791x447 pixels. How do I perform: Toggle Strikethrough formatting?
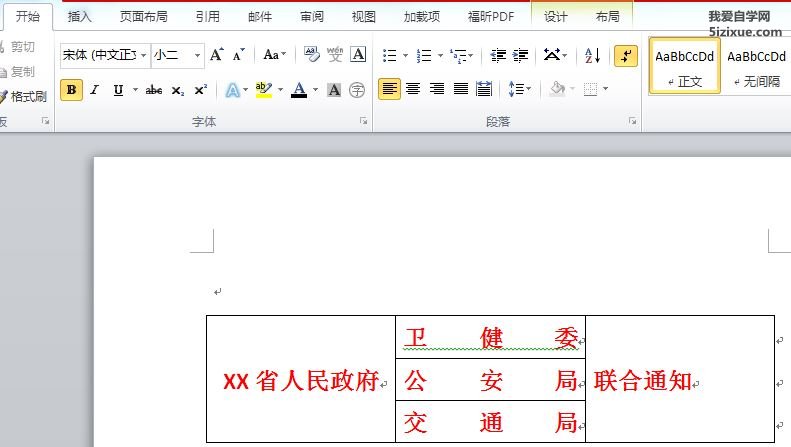pyautogui.click(x=154, y=90)
